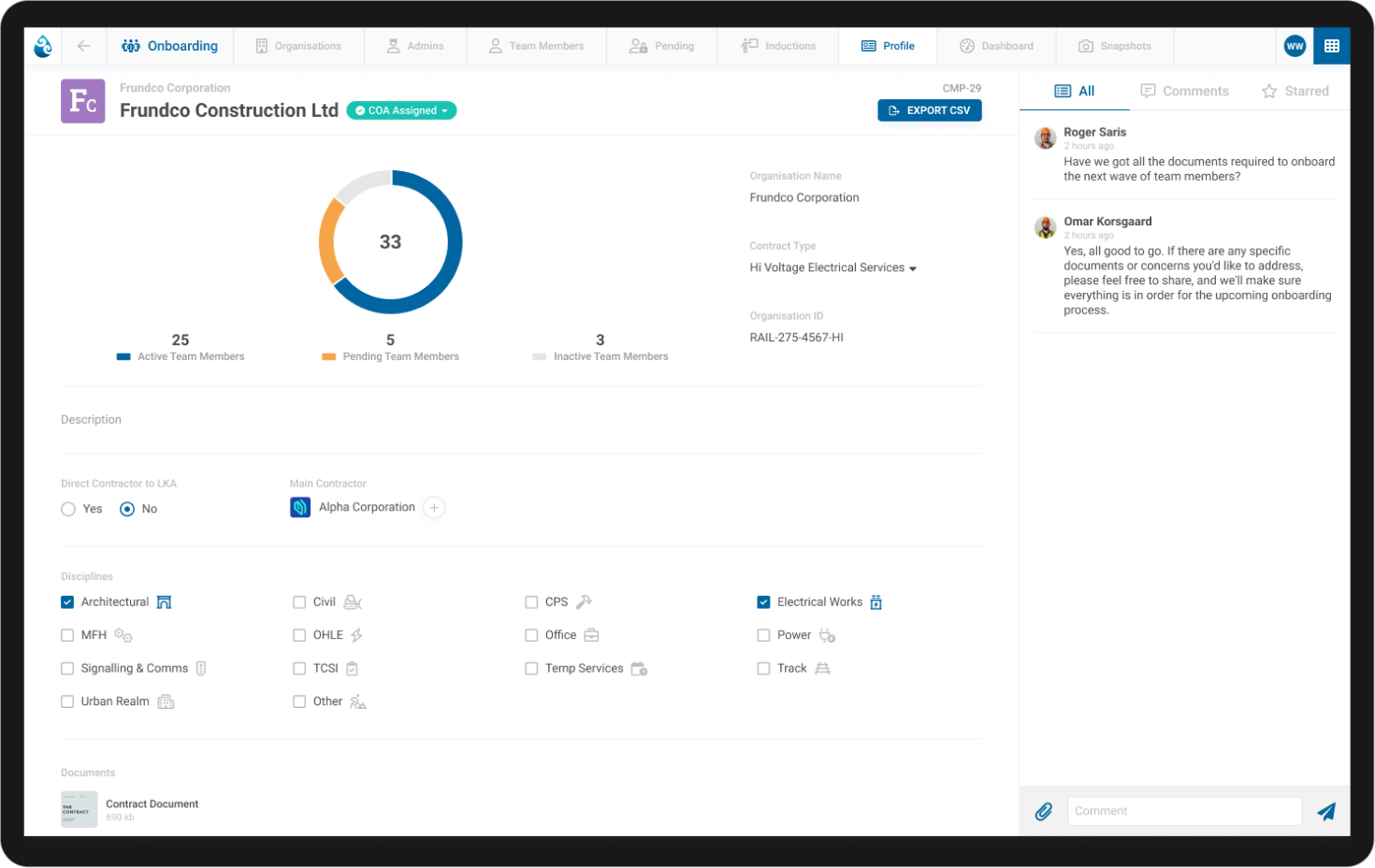Image resolution: width=1375 pixels, height=868 pixels.
Task: Uncheck the Electrical Works discipline
Action: (763, 601)
